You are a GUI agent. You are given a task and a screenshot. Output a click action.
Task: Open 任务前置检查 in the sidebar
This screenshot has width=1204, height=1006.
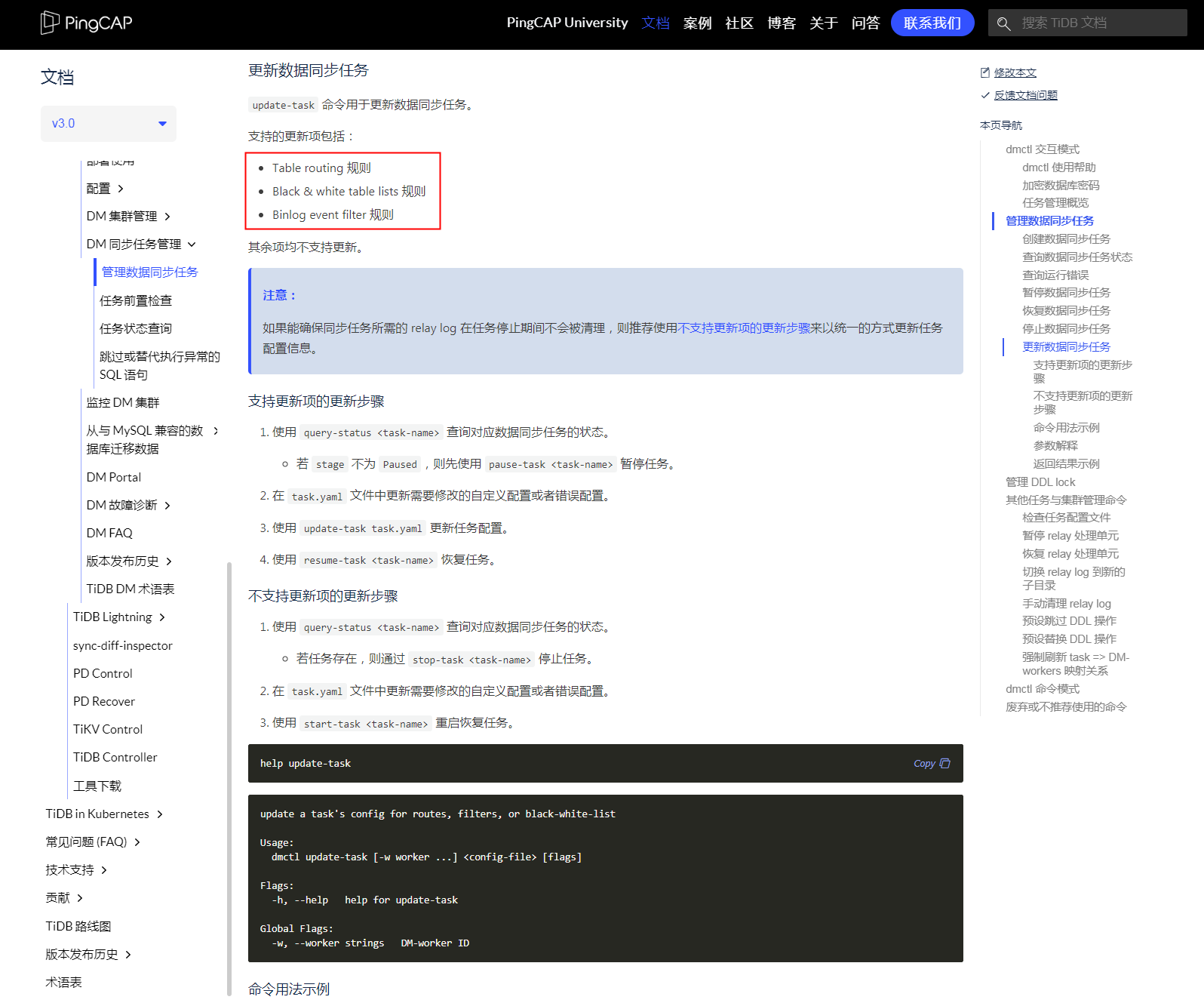click(x=136, y=300)
